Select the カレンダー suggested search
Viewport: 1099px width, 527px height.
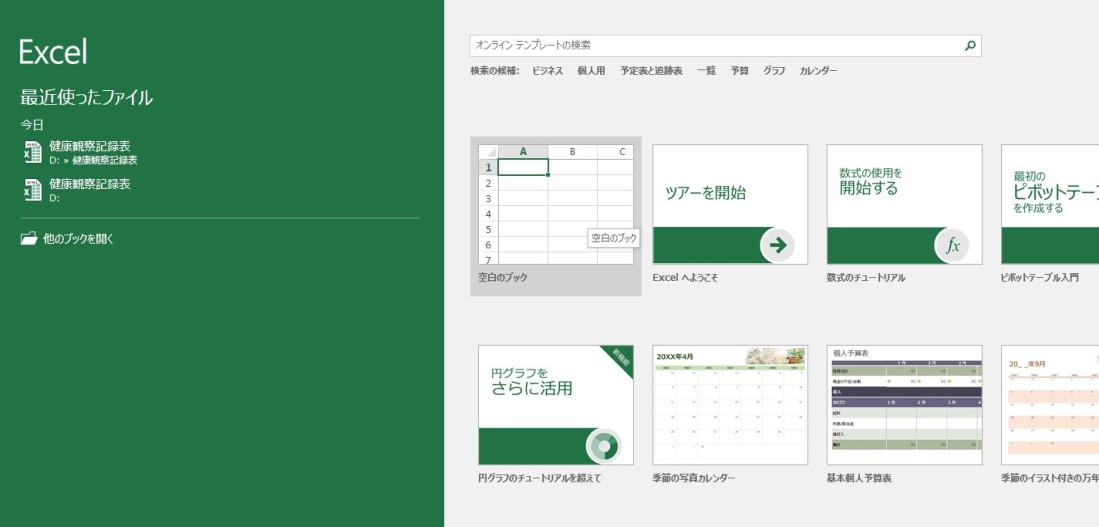[x=818, y=71]
